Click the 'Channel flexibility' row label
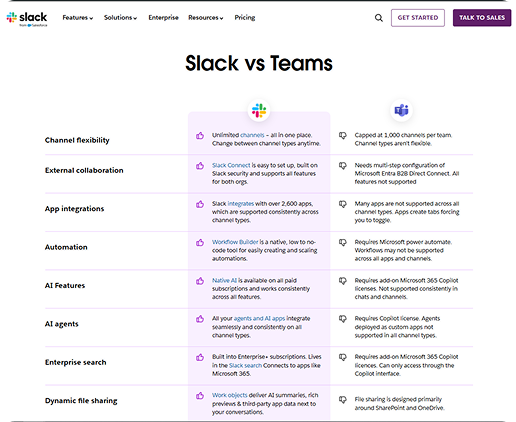 (x=77, y=140)
